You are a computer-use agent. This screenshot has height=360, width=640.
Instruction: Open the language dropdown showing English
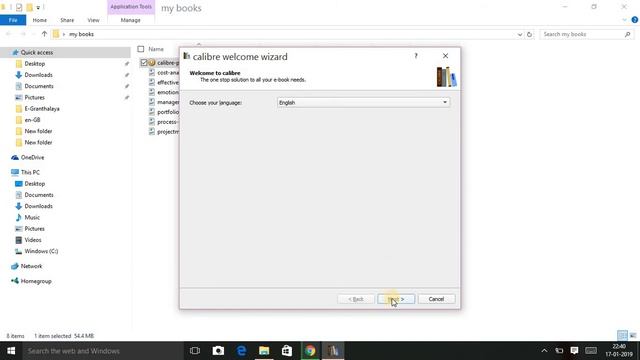363,102
